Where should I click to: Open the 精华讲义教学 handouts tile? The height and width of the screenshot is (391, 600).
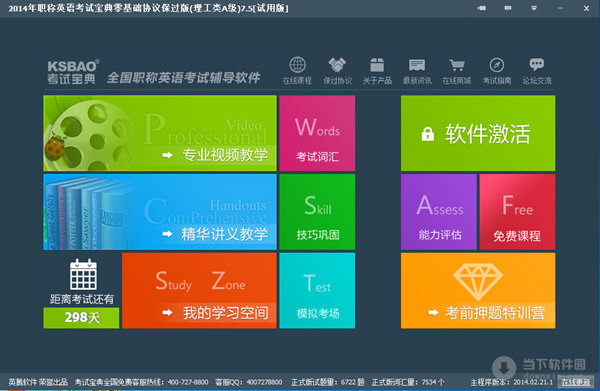pos(160,212)
